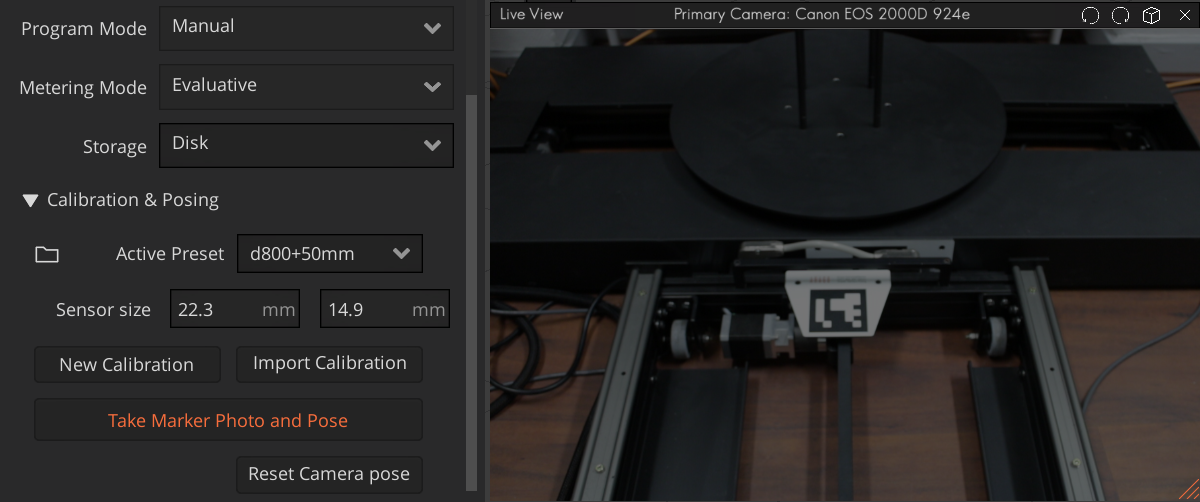This screenshot has width=1200, height=502.
Task: Click the New Calibration button
Action: 127,365
